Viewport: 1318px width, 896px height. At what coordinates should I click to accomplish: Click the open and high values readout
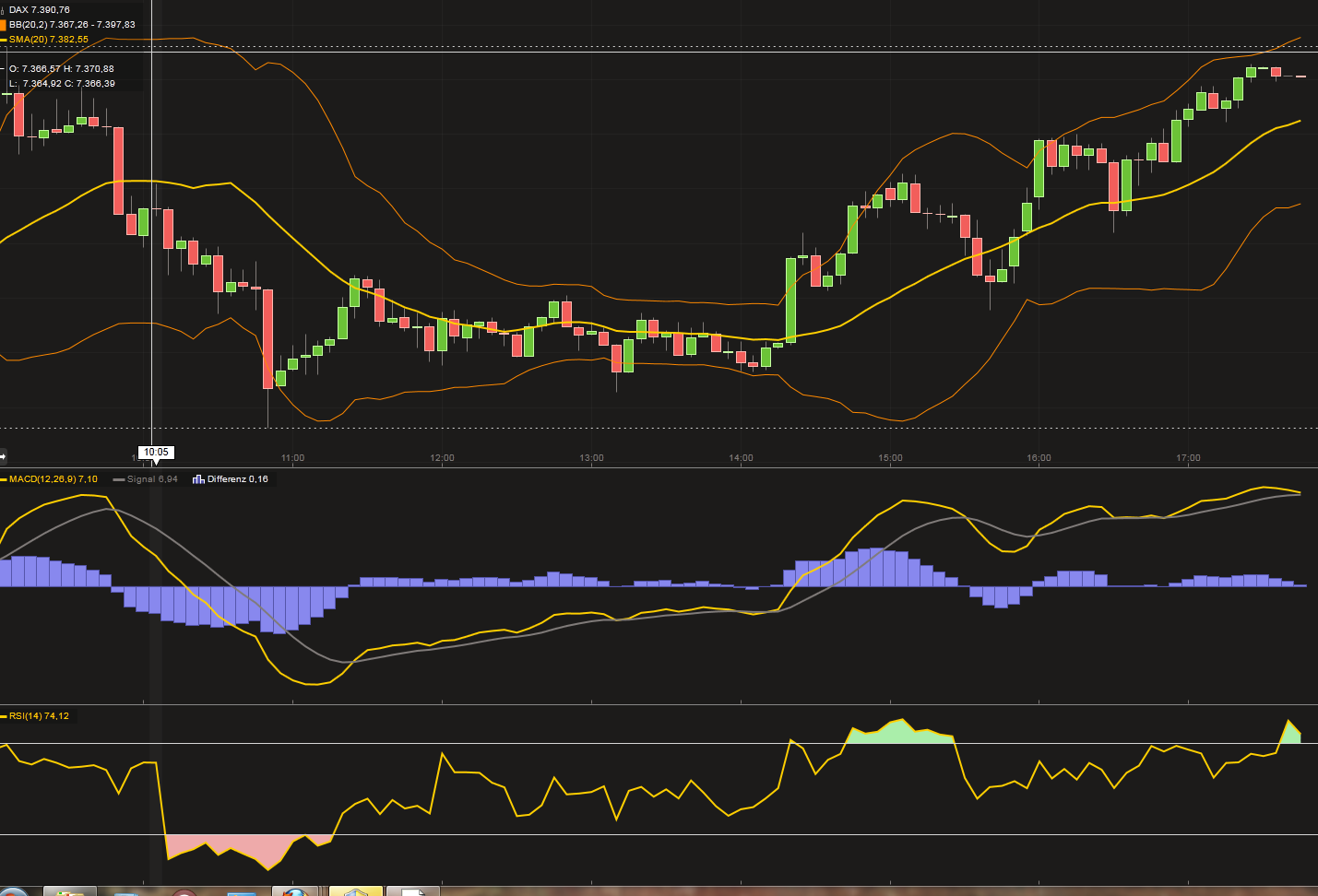(x=62, y=69)
